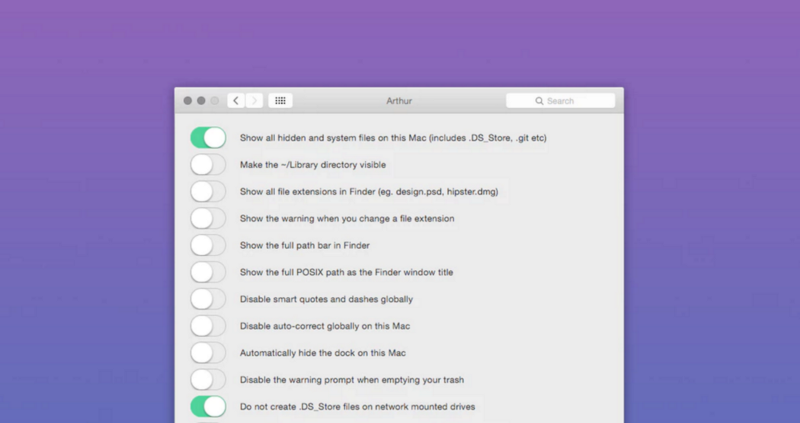Image resolution: width=800 pixels, height=423 pixels.
Task: Minimize the Arthur window
Action: tap(201, 101)
